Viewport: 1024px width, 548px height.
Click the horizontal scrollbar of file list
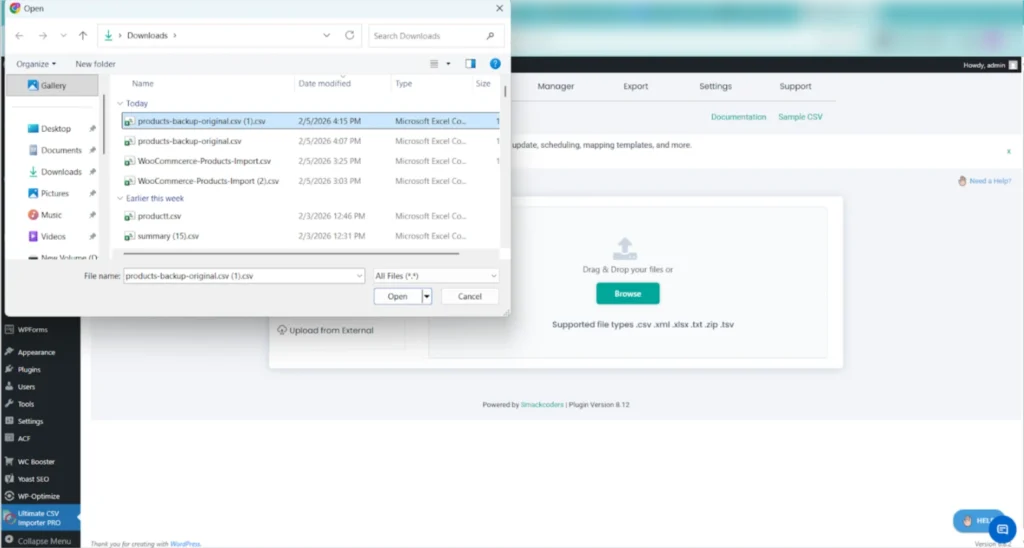tap(291, 253)
